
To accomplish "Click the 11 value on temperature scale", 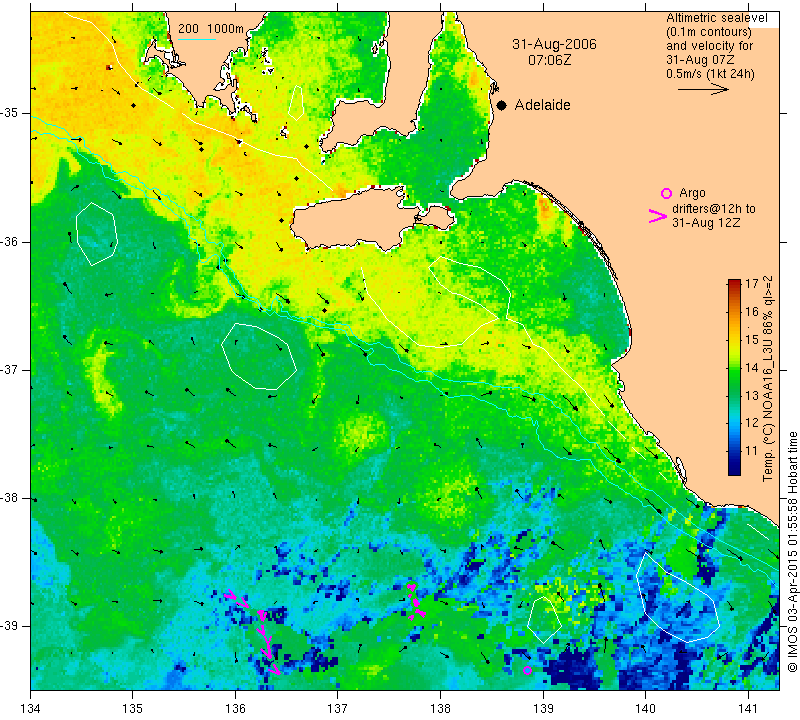I will coord(752,451).
